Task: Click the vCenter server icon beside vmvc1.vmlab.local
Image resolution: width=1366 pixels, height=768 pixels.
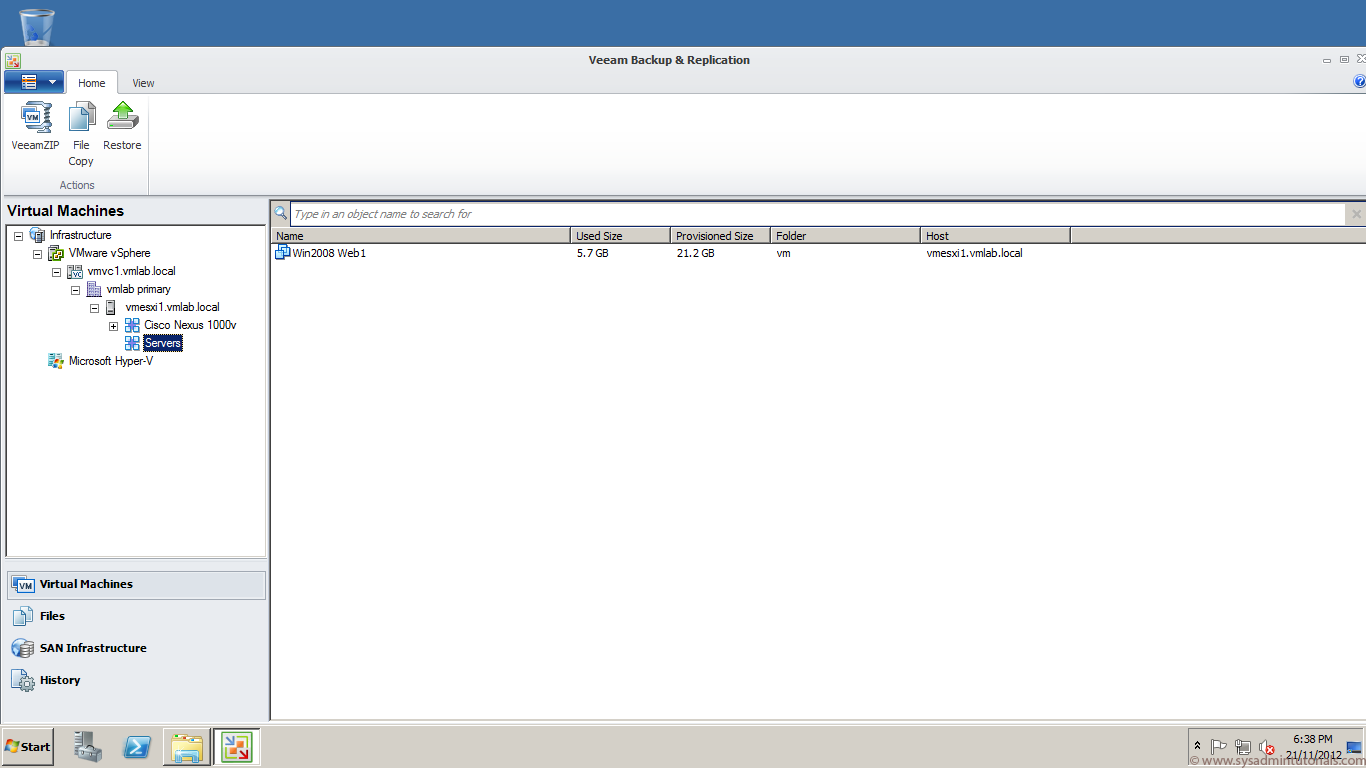Action: click(x=75, y=271)
